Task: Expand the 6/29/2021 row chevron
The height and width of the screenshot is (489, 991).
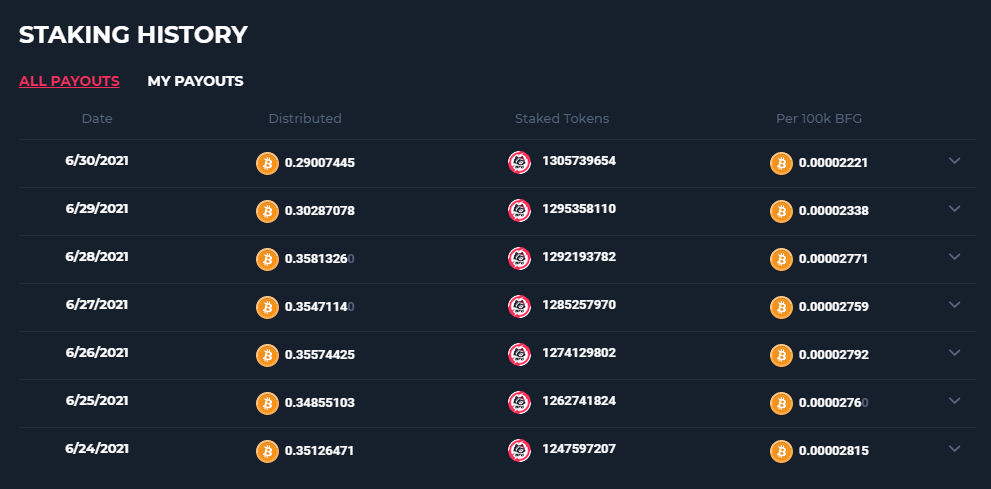Action: click(954, 208)
